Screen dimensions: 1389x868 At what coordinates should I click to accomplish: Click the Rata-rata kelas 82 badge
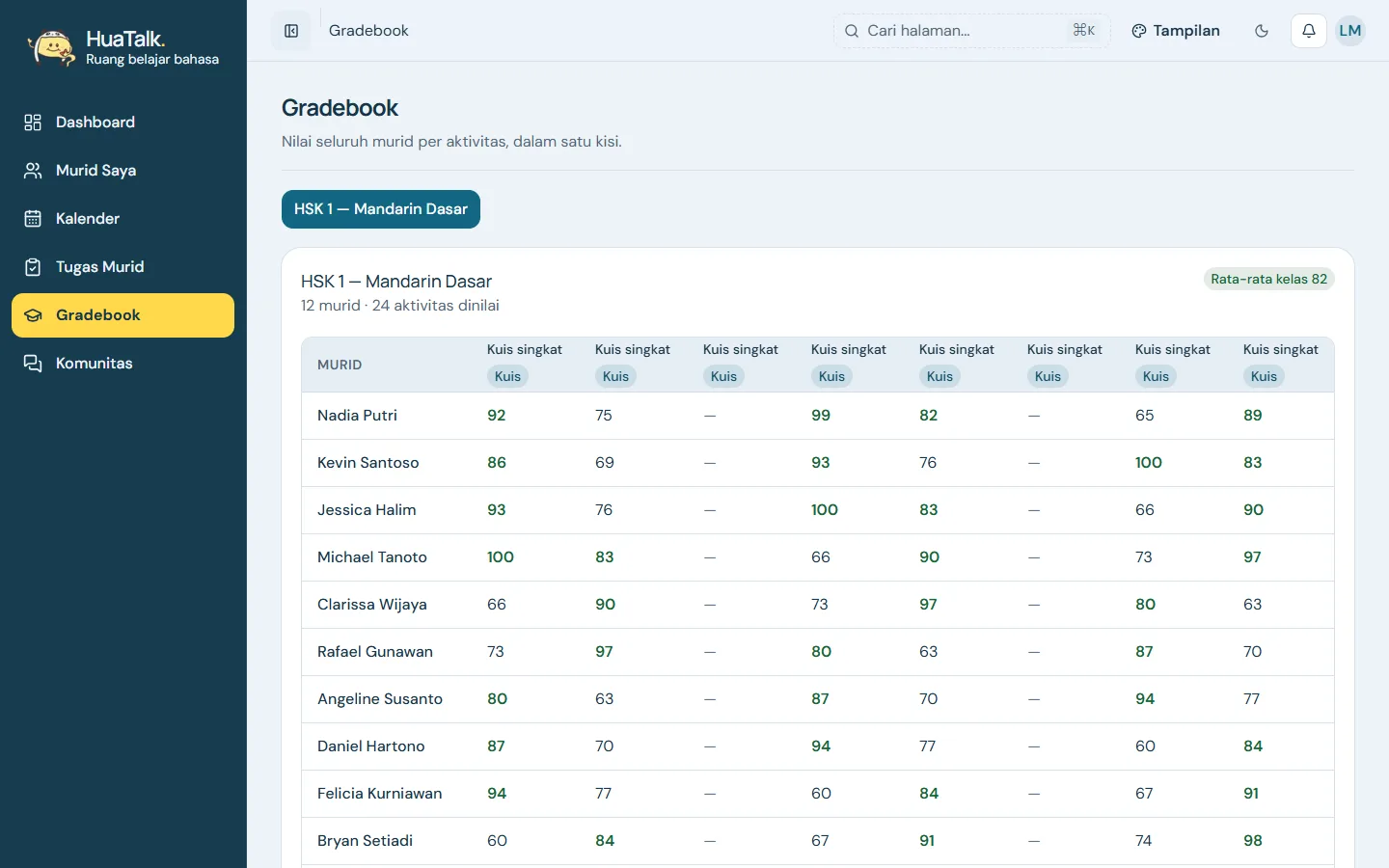point(1269,279)
